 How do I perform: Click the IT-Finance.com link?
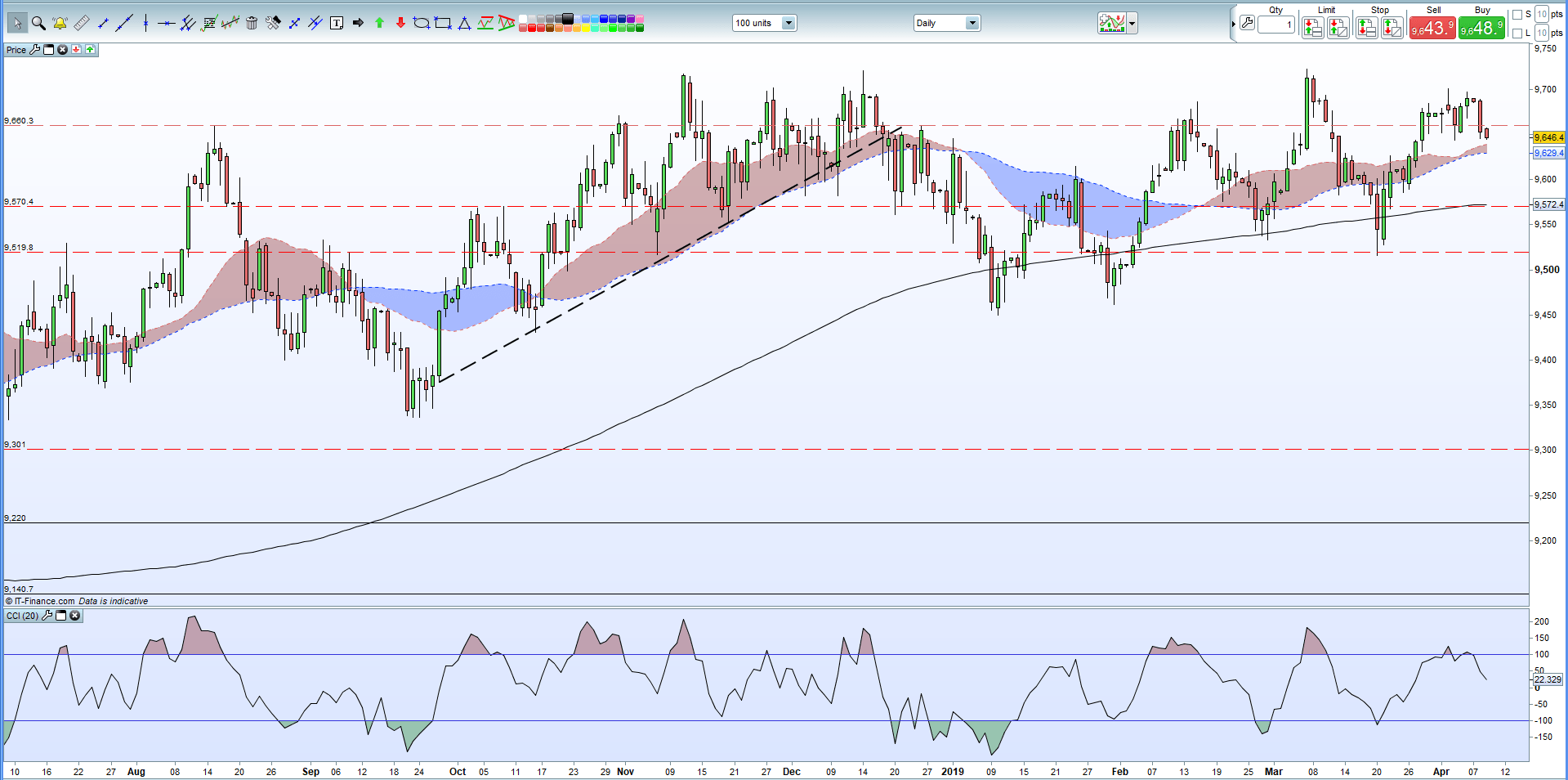[x=44, y=601]
